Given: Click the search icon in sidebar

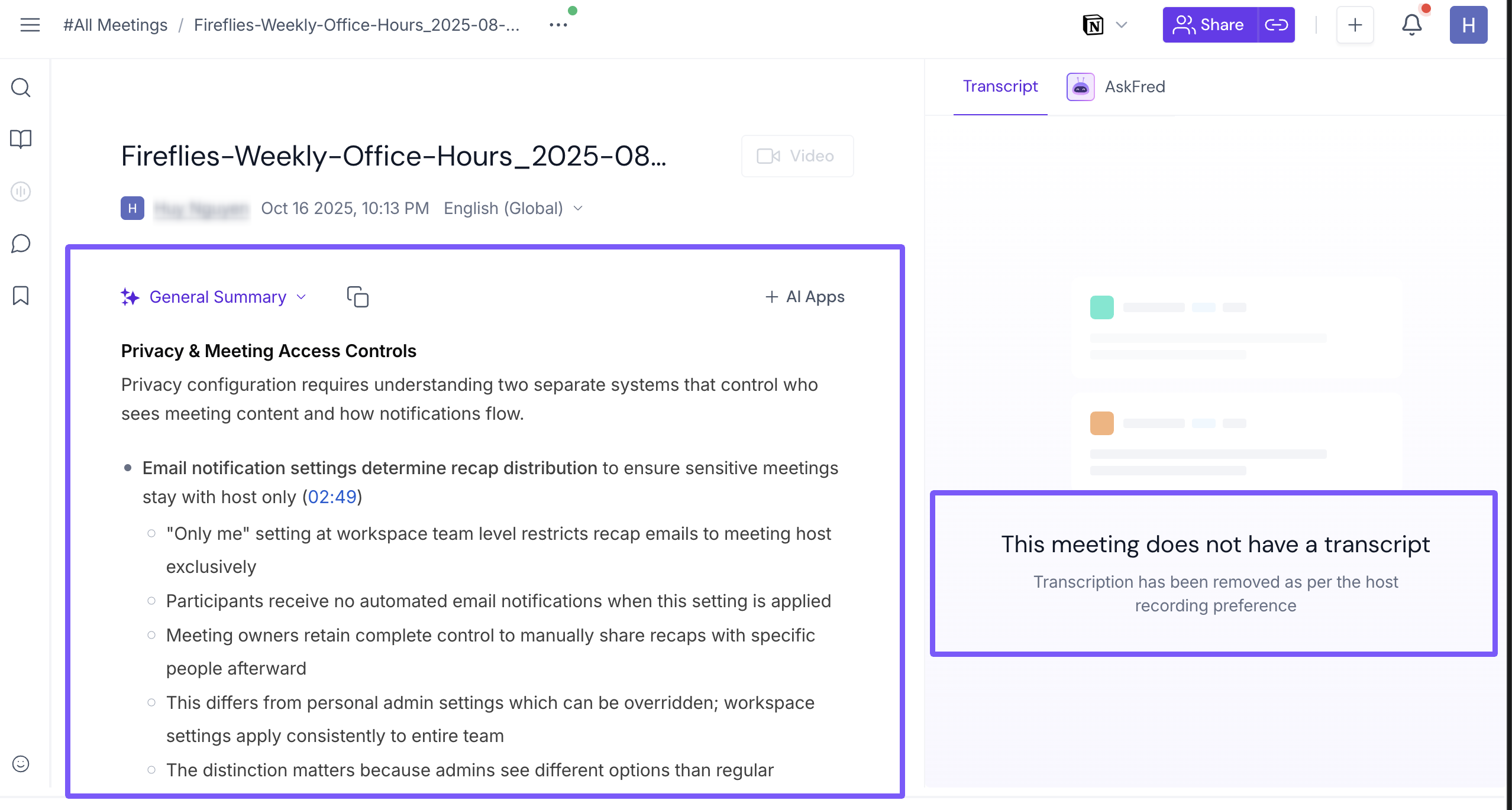Looking at the screenshot, I should click(21, 88).
